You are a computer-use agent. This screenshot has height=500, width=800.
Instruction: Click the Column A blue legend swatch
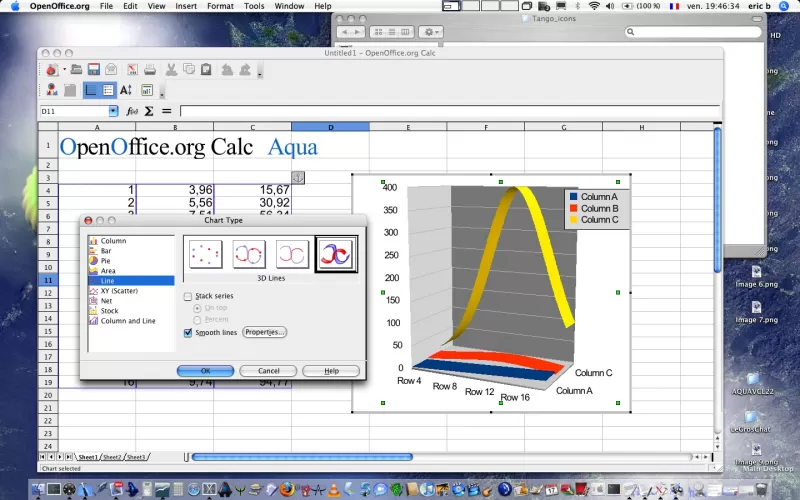[x=573, y=196]
